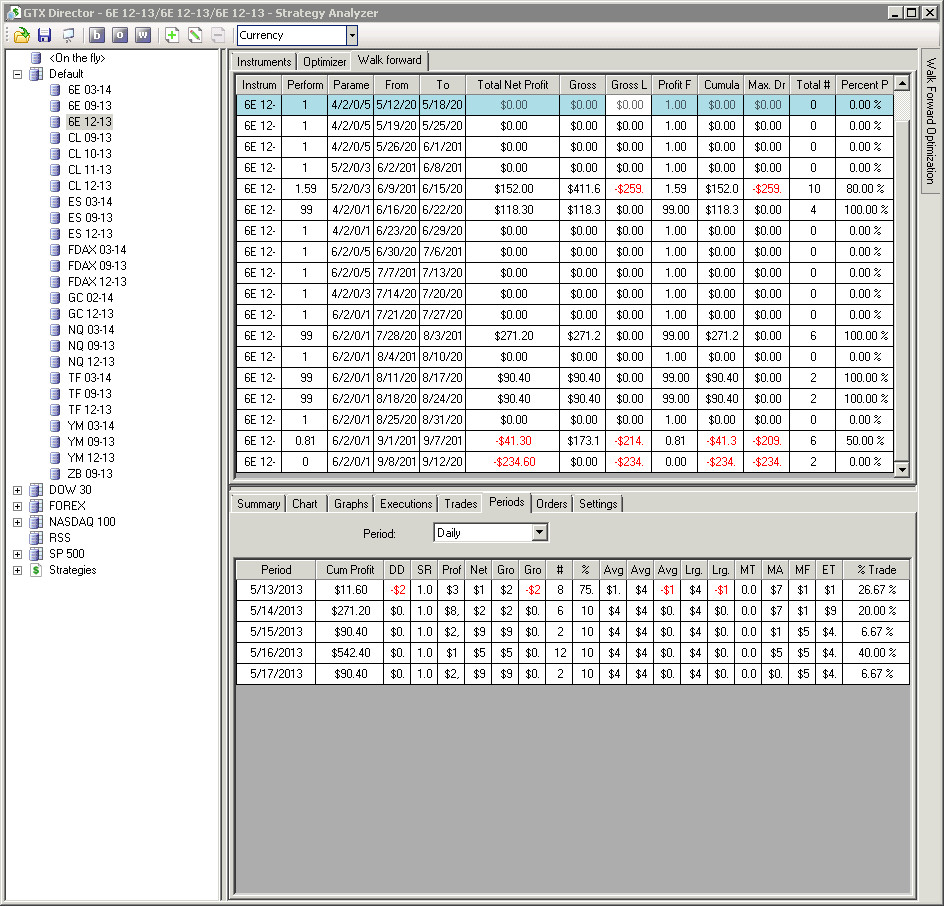Viewport: 944px width, 906px height.
Task: Select NQ 09-13 in the tree
Action: click(x=91, y=346)
